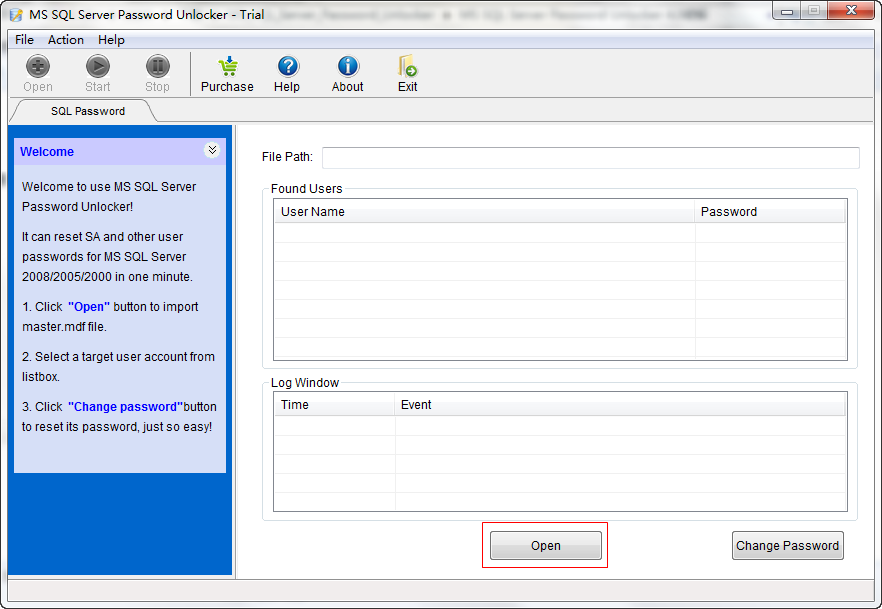882x609 pixels.
Task: Click the Change Password button
Action: pyautogui.click(x=788, y=545)
